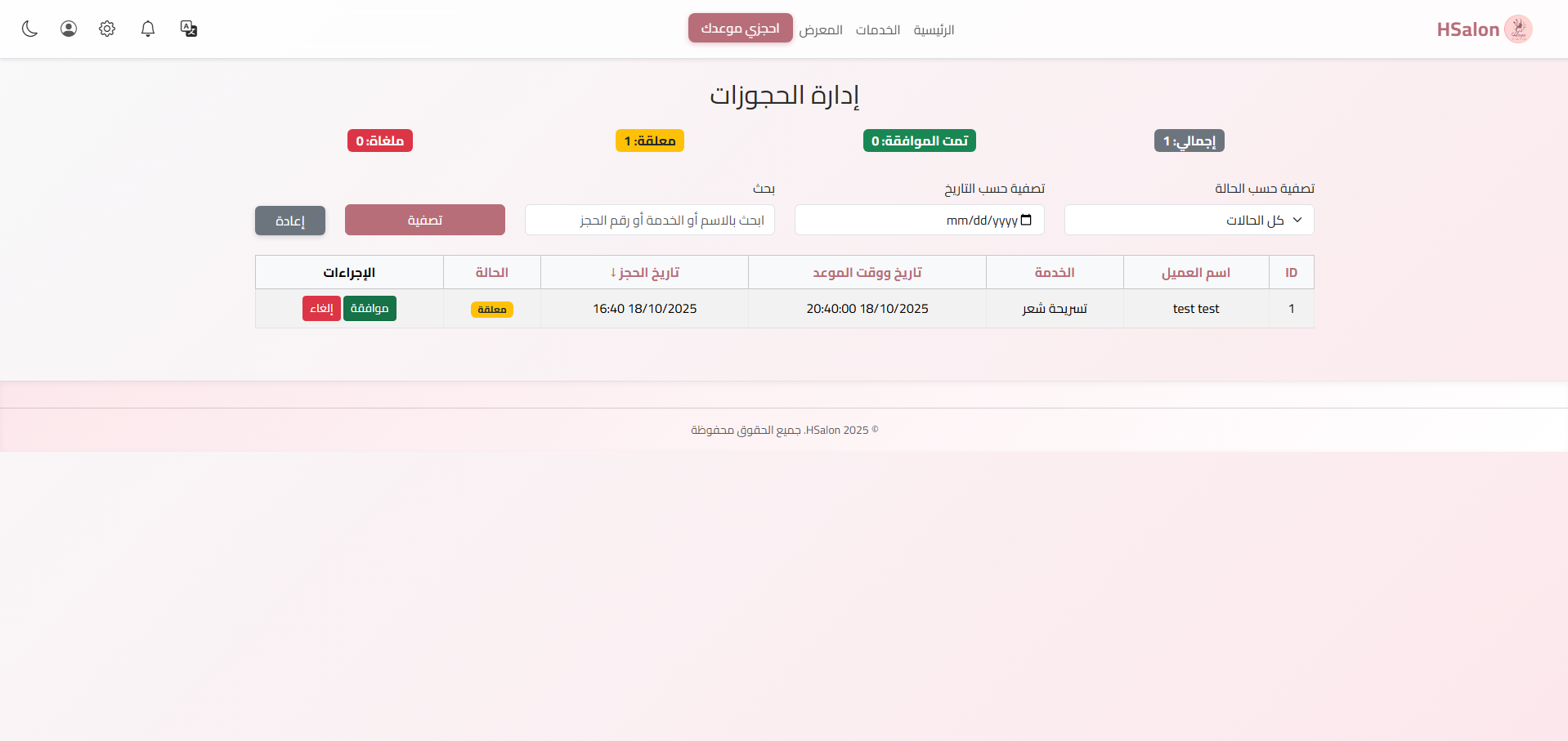Screen dimensions: 1568x741
Task: Click the HSalon flower logo
Action: point(1520,29)
